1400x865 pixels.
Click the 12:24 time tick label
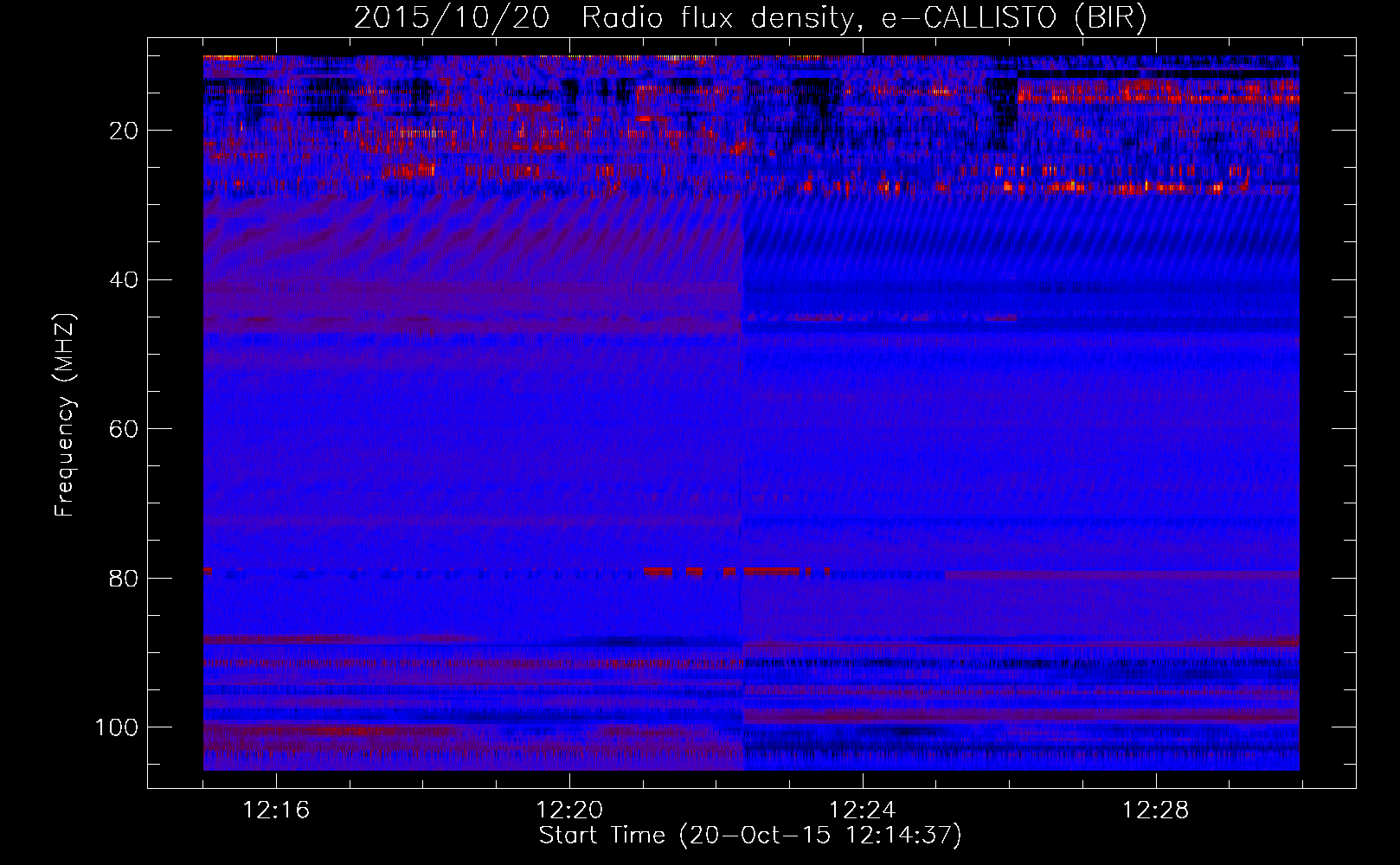point(863,811)
